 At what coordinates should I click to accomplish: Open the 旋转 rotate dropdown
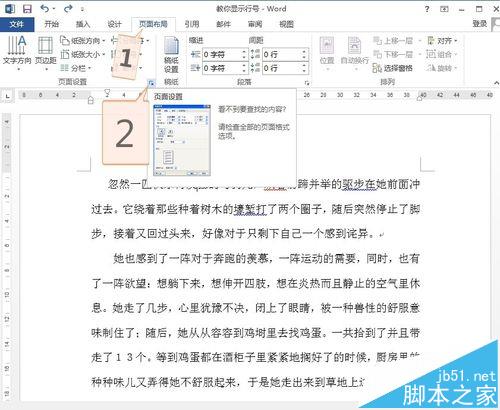[x=442, y=68]
